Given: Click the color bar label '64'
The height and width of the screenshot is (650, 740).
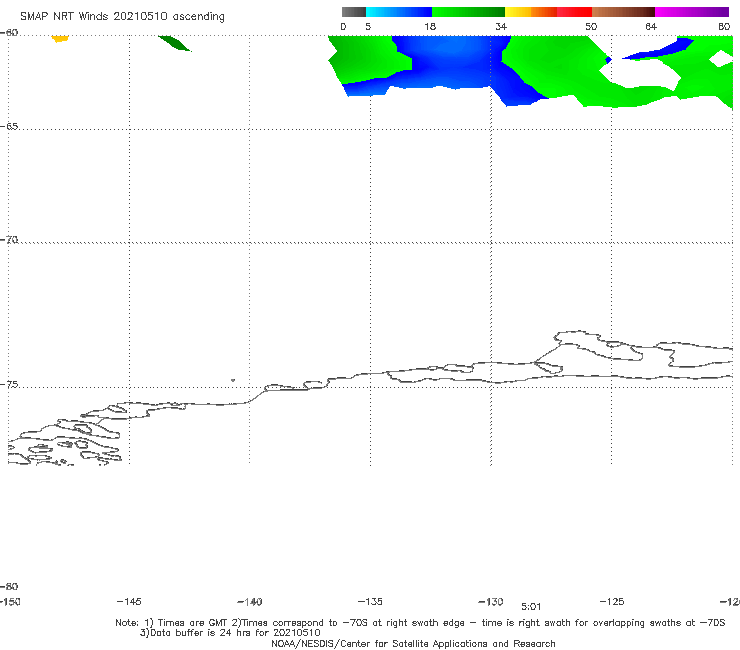Looking at the screenshot, I should (x=651, y=26).
